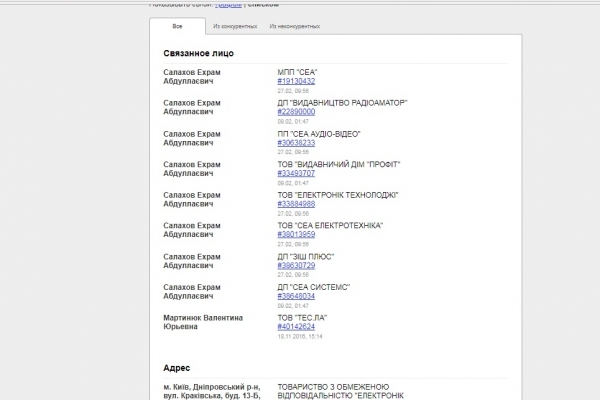Click the name Мартинюк Валентина Юрьевна
Image resolution: width=600 pixels, height=400 pixels.
point(202,321)
